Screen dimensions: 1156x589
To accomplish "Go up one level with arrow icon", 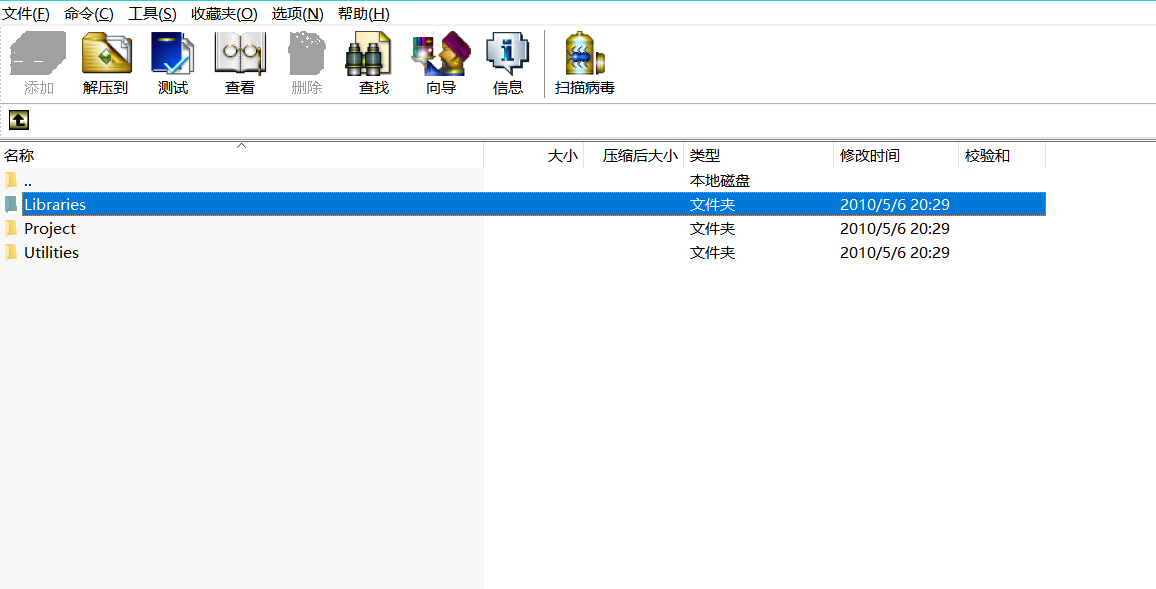I will [x=18, y=119].
